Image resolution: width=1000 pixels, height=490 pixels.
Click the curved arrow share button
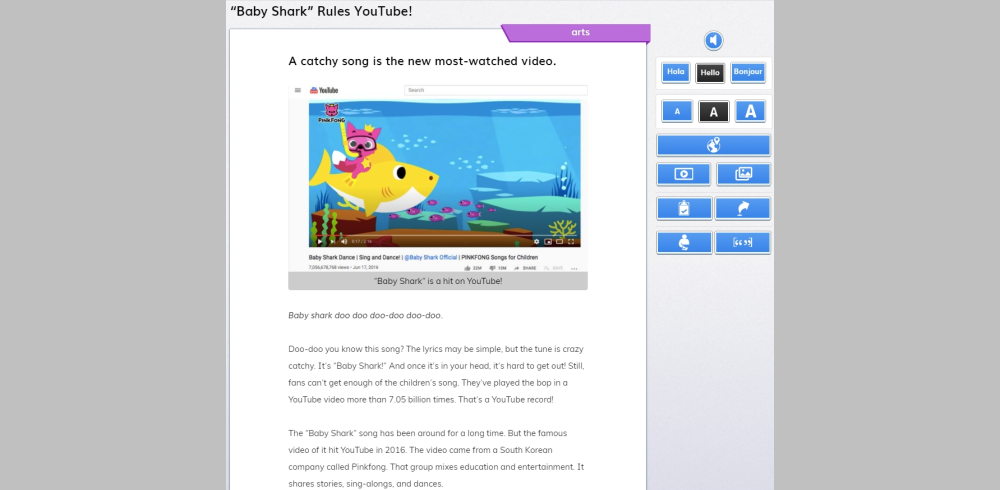(742, 208)
